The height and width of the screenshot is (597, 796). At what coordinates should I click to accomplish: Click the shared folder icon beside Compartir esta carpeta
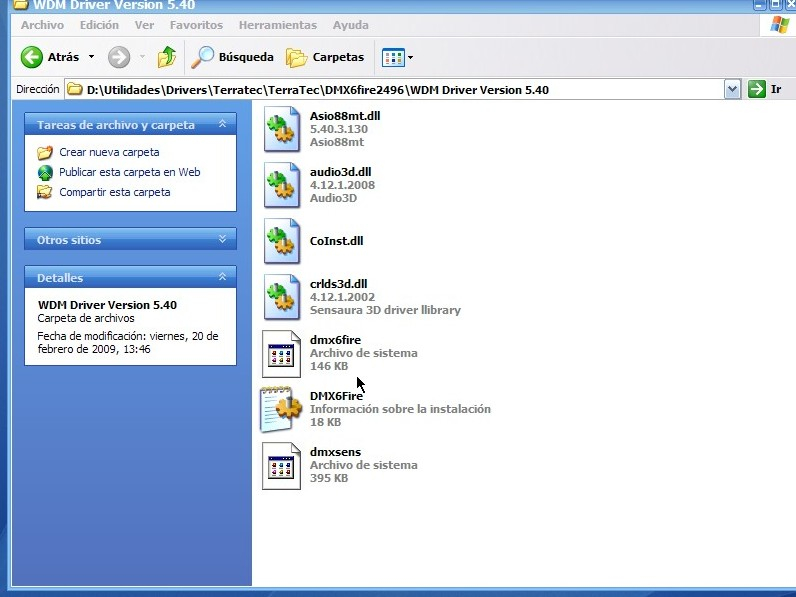pos(45,192)
